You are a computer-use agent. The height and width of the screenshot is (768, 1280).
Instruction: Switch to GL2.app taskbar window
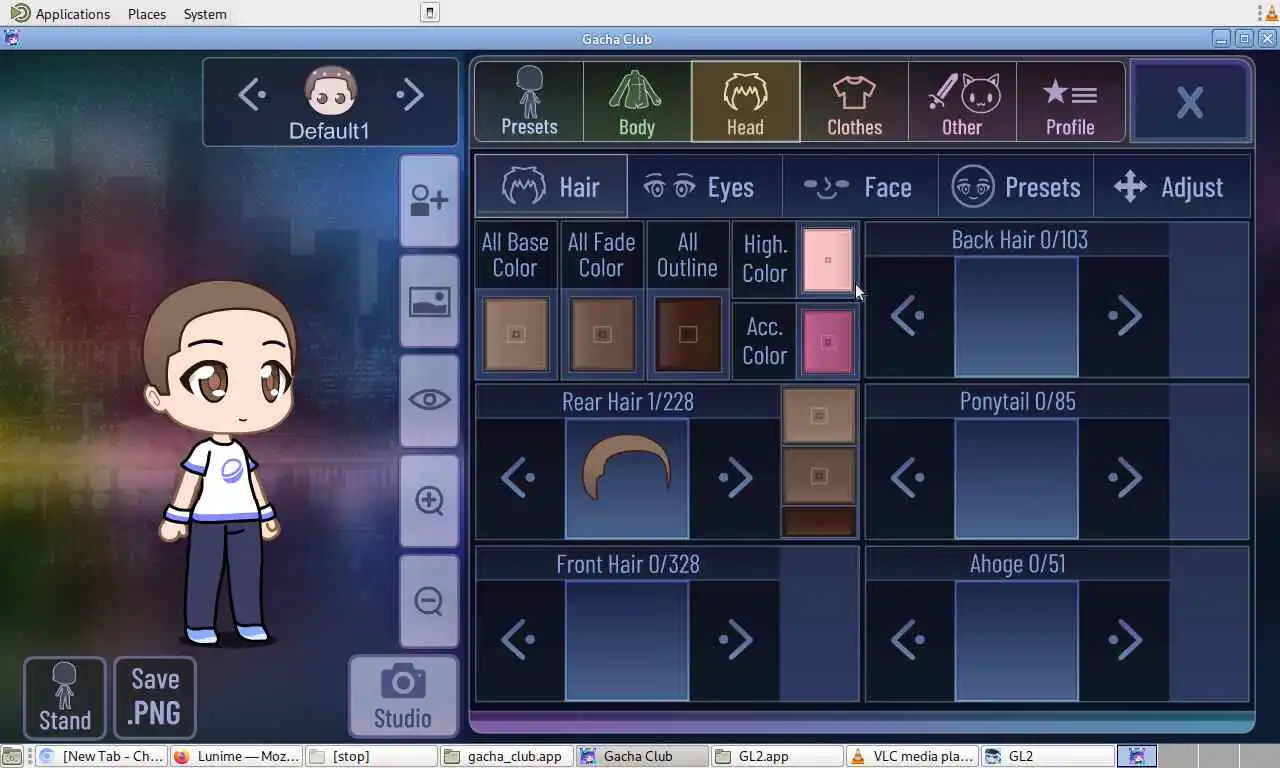[x=777, y=756]
